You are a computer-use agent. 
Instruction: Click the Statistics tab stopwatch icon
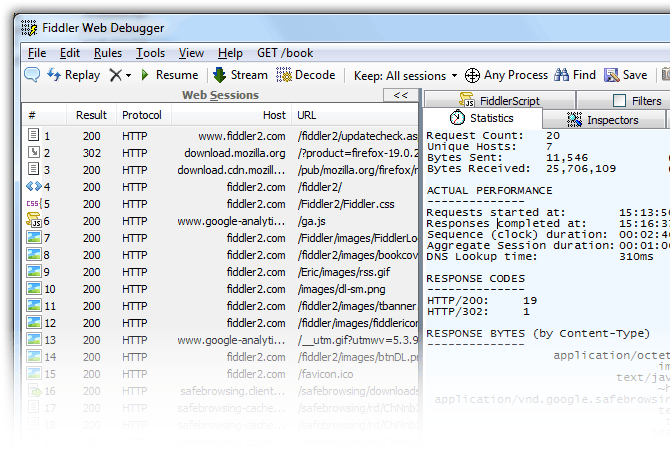pos(457,118)
